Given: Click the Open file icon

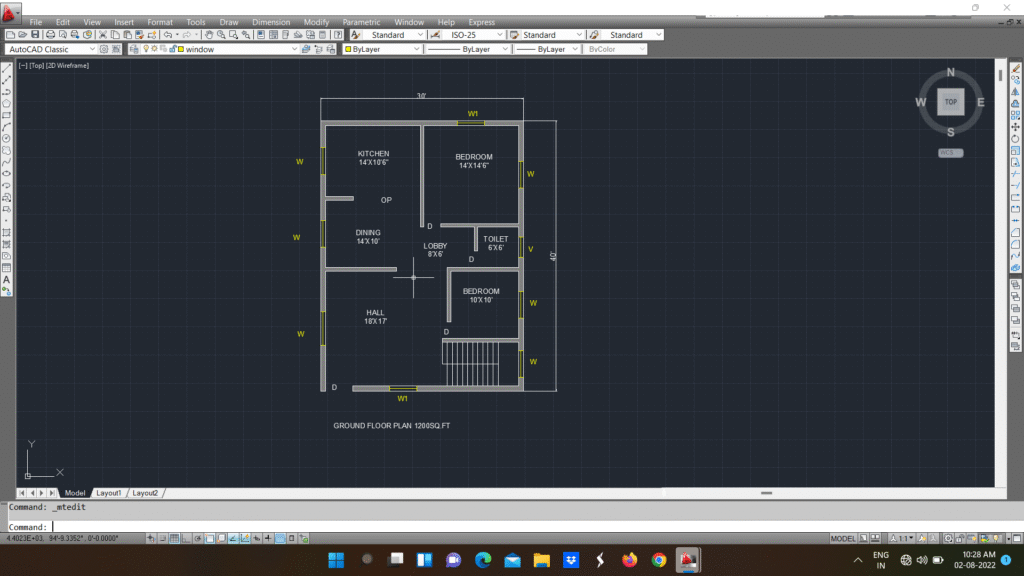Looking at the screenshot, I should point(23,35).
